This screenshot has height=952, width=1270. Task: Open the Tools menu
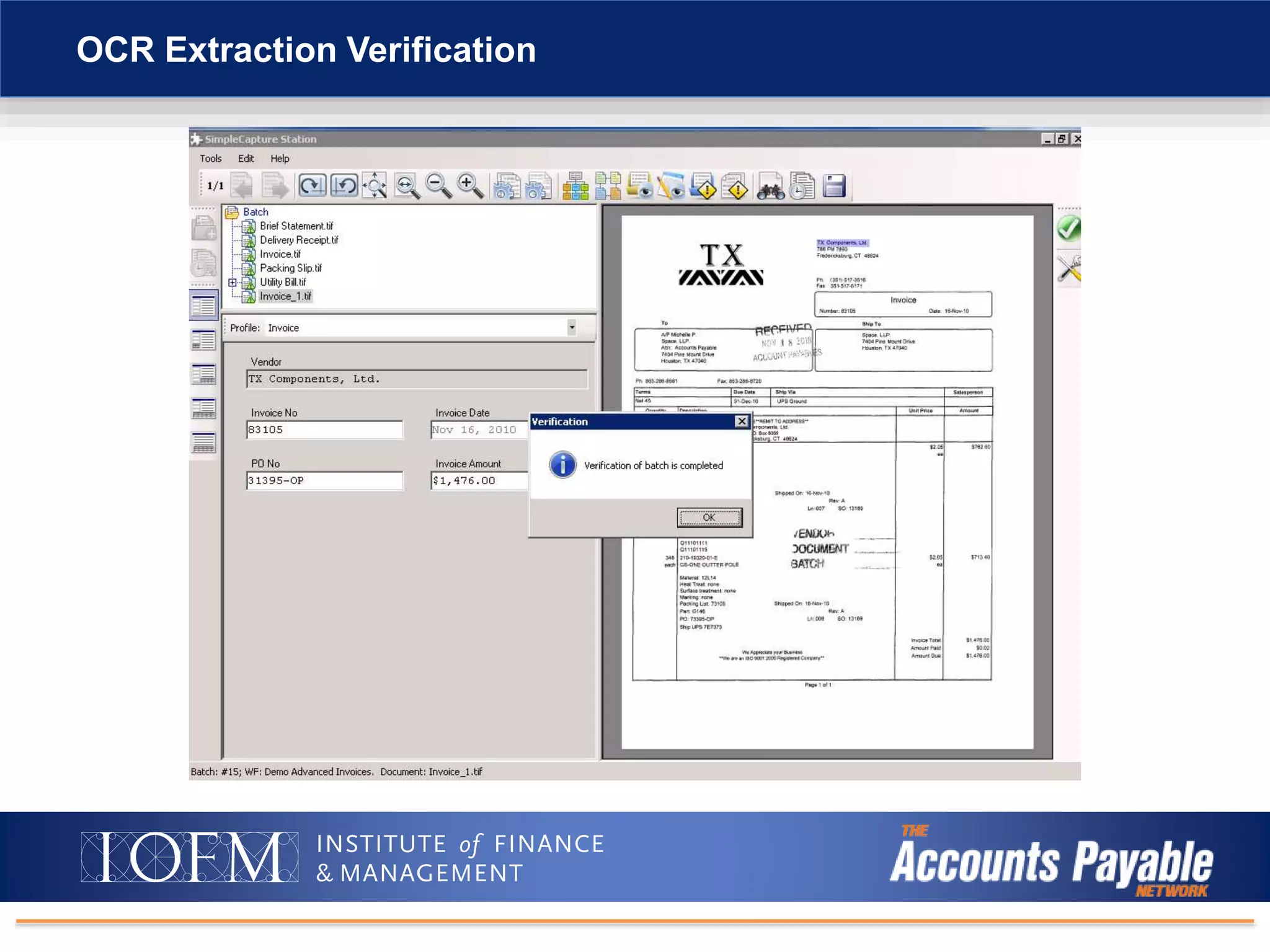211,159
